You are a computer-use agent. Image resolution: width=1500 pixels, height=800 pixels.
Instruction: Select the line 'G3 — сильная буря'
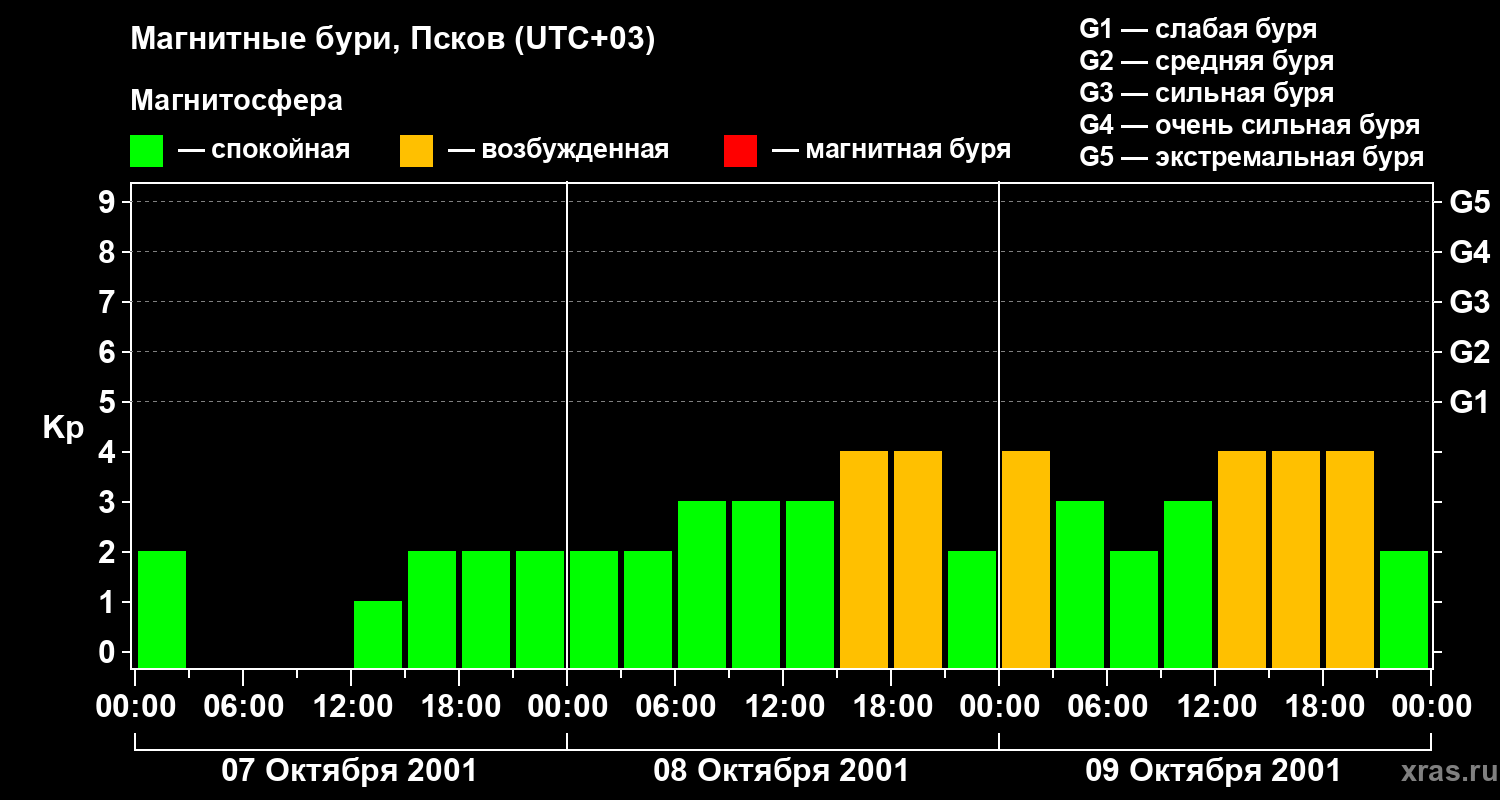(1206, 93)
